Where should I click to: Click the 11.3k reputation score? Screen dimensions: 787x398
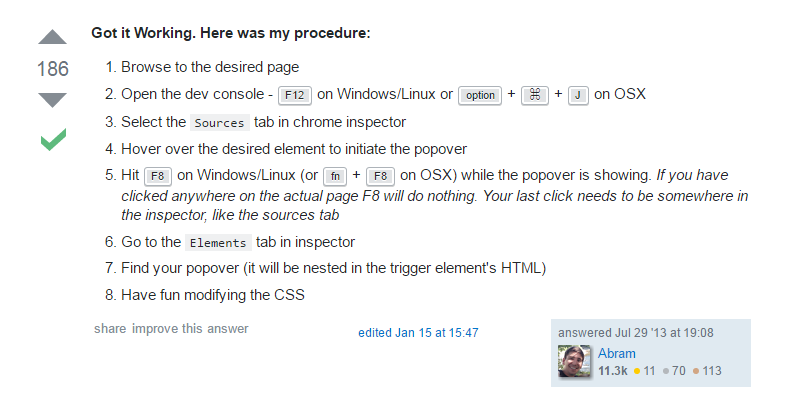612,371
